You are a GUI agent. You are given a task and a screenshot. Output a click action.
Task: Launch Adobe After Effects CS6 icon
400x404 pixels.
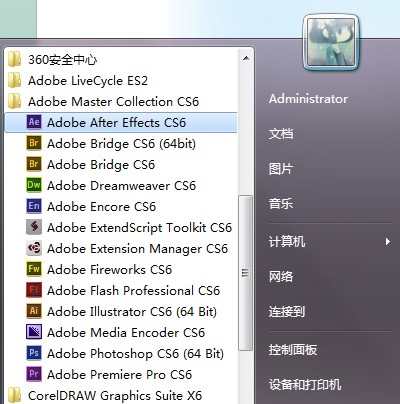point(34,122)
